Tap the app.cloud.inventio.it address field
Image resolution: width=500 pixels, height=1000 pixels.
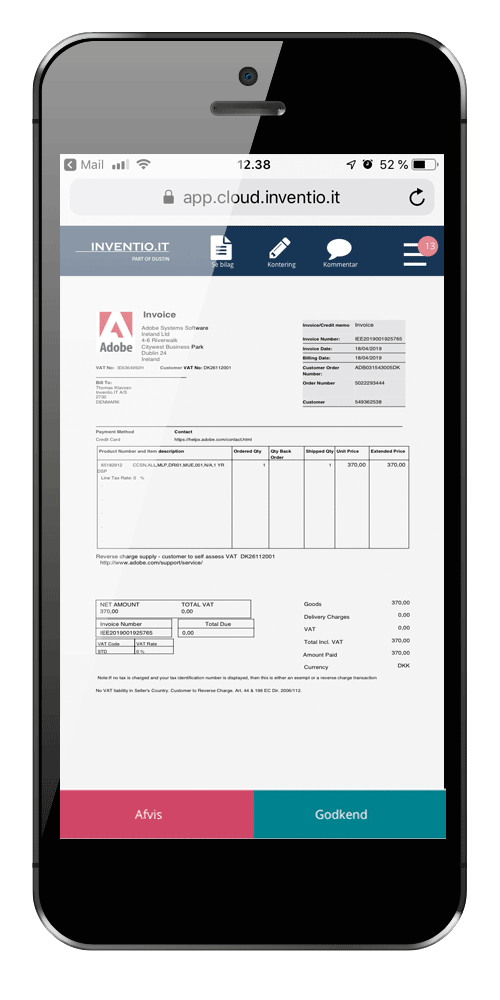[252, 197]
